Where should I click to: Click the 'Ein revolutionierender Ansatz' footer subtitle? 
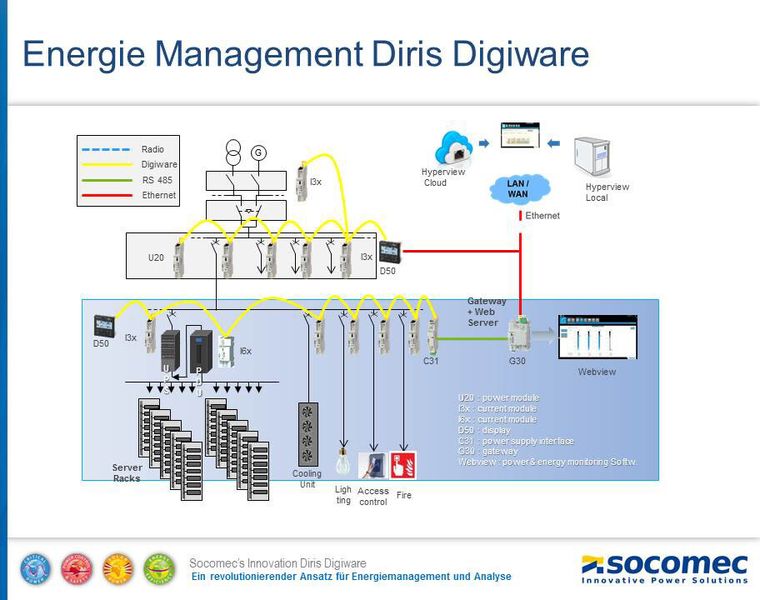351,577
